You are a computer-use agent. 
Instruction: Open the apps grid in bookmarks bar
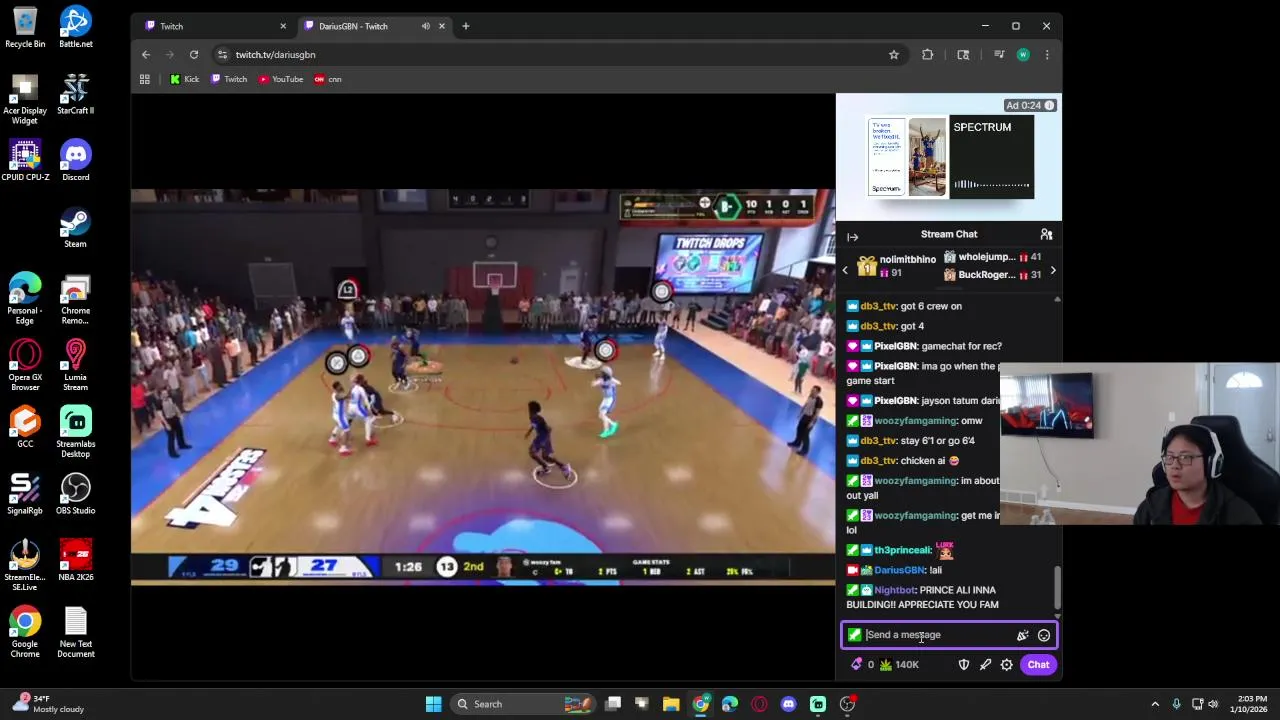(145, 79)
